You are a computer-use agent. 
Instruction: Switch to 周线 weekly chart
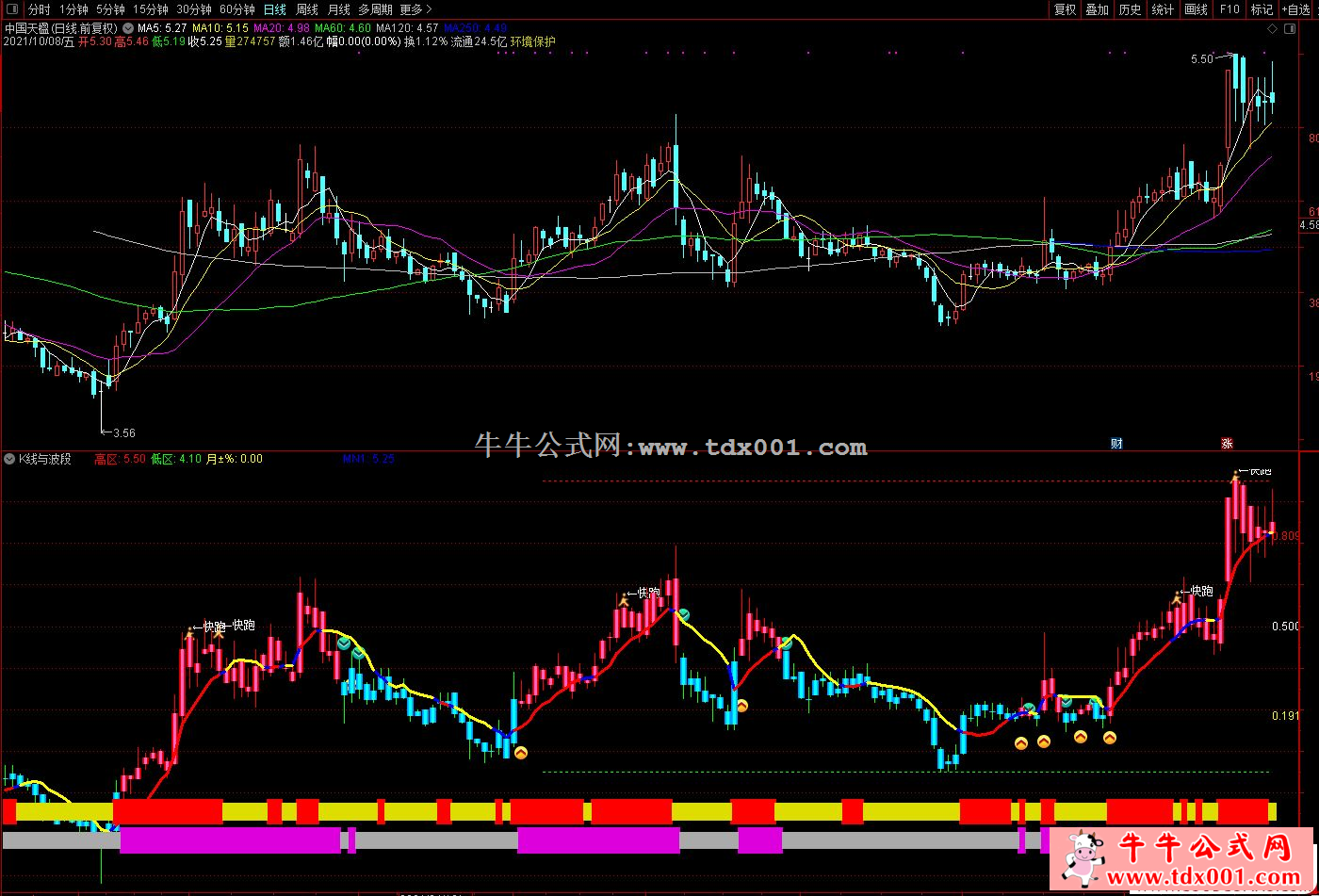[307, 9]
